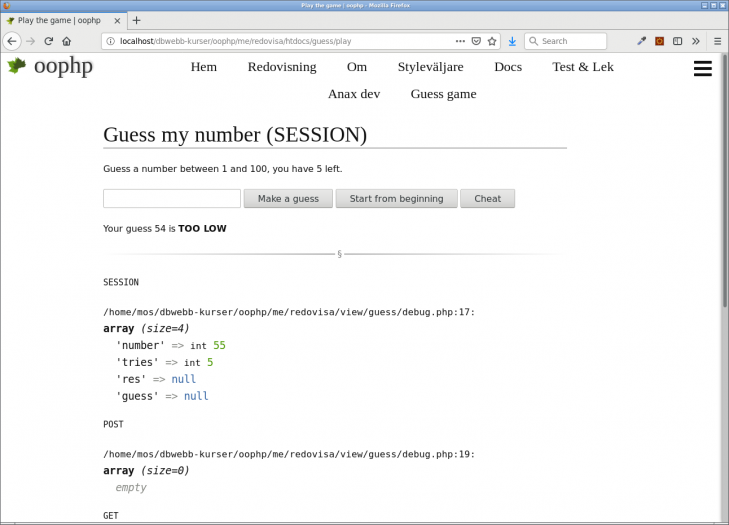Image resolution: width=729 pixels, height=525 pixels.
Task: Open the site hamburger menu icon
Action: point(702,68)
